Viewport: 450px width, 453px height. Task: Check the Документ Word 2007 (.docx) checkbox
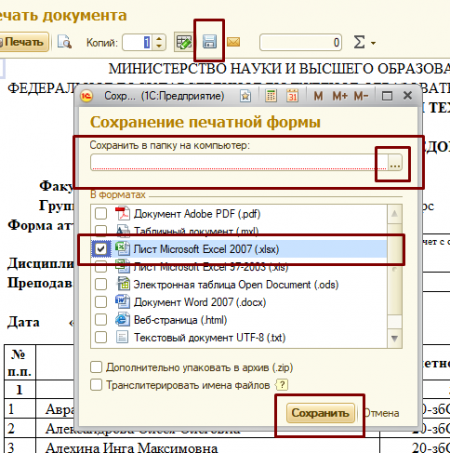(x=101, y=302)
